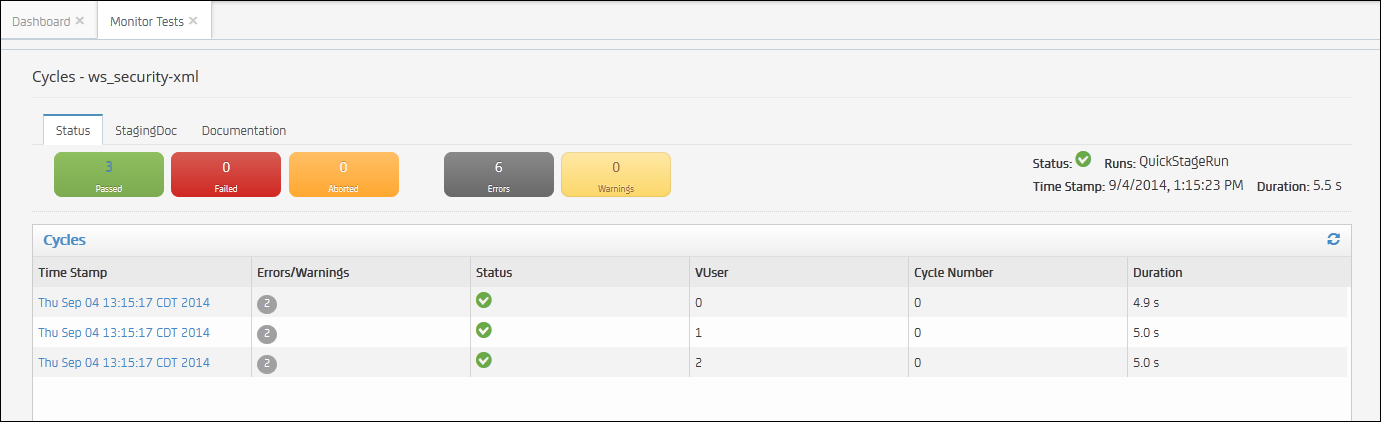The width and height of the screenshot is (1381, 422).
Task: Refresh the Cycles table
Action: click(x=1333, y=239)
